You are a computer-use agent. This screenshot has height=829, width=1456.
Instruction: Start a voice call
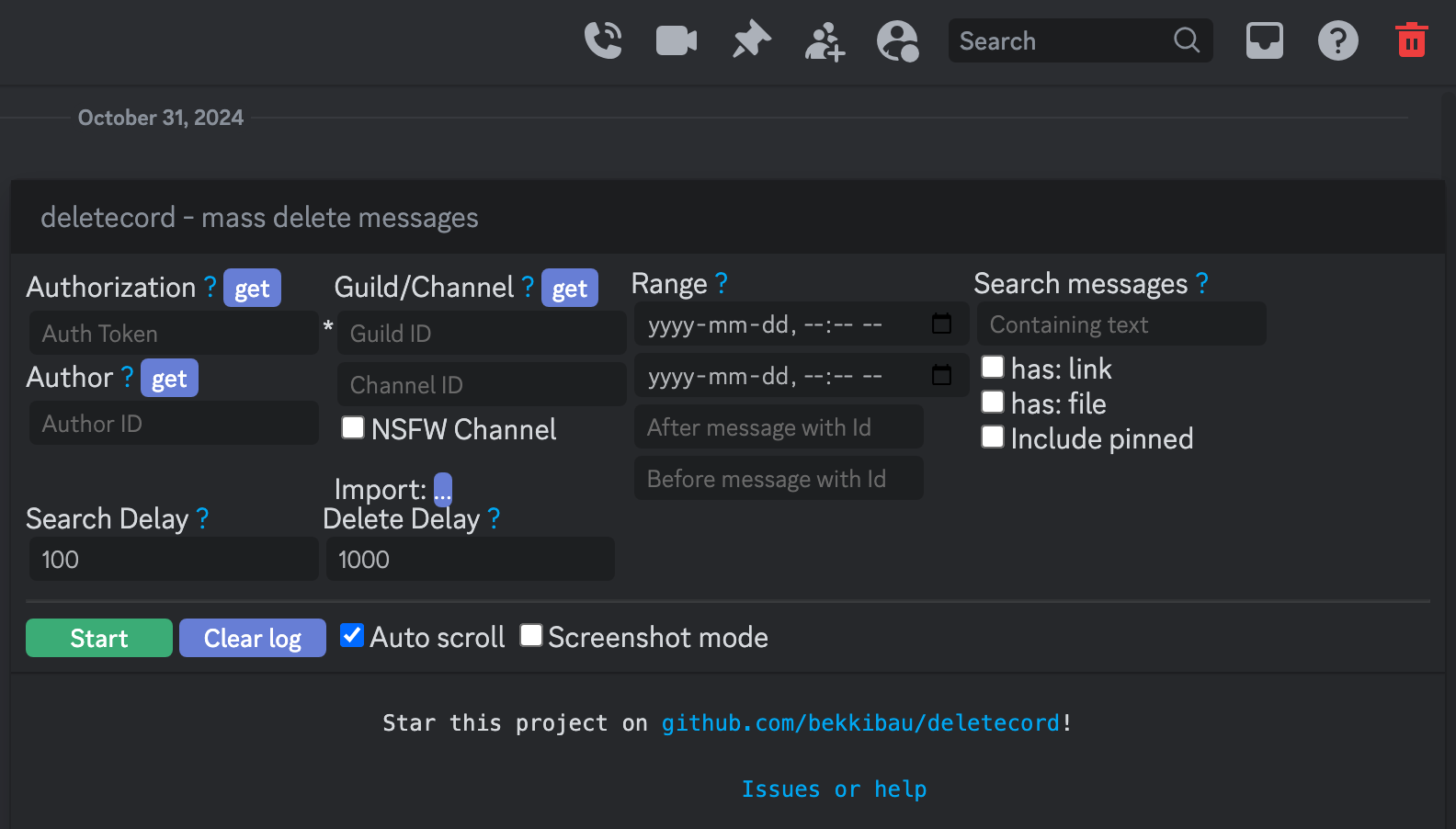pyautogui.click(x=603, y=40)
